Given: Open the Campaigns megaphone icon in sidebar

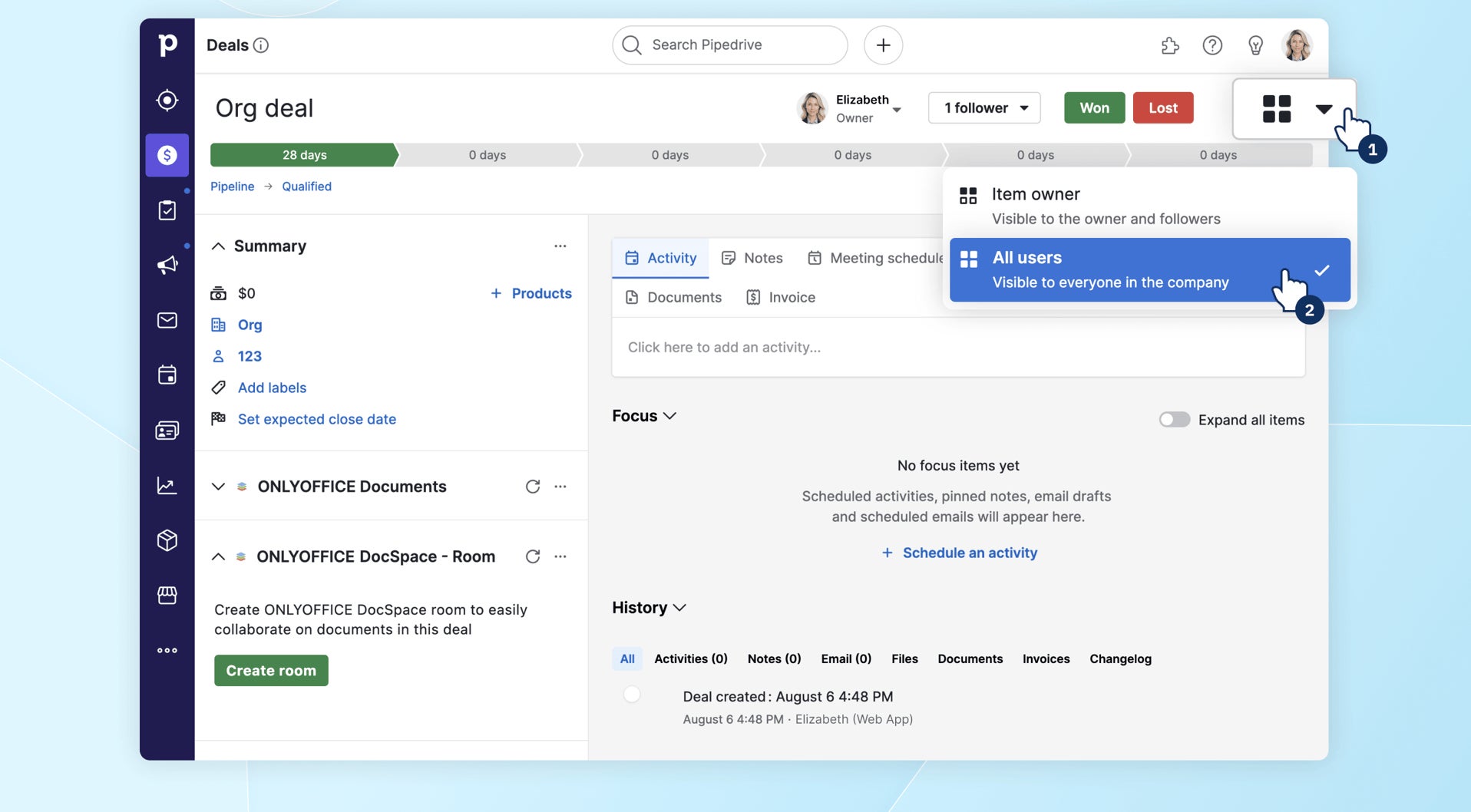Looking at the screenshot, I should coord(167,265).
